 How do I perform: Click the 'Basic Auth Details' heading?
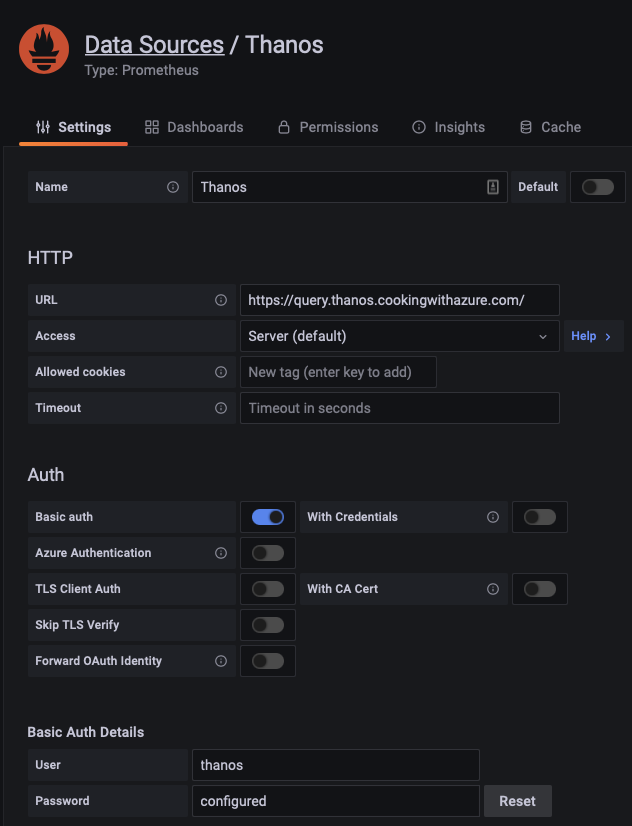point(86,732)
